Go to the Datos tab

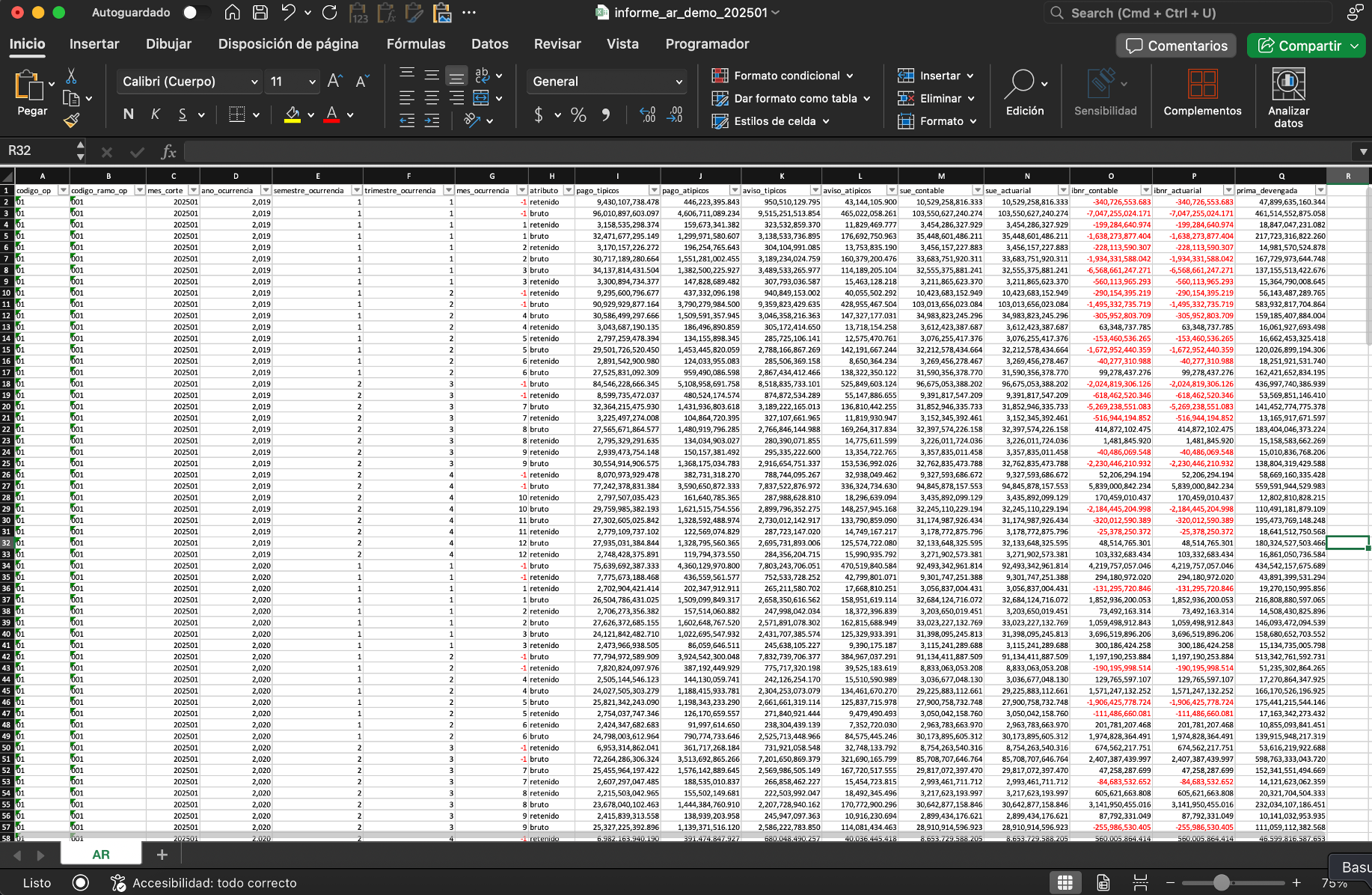coord(490,44)
